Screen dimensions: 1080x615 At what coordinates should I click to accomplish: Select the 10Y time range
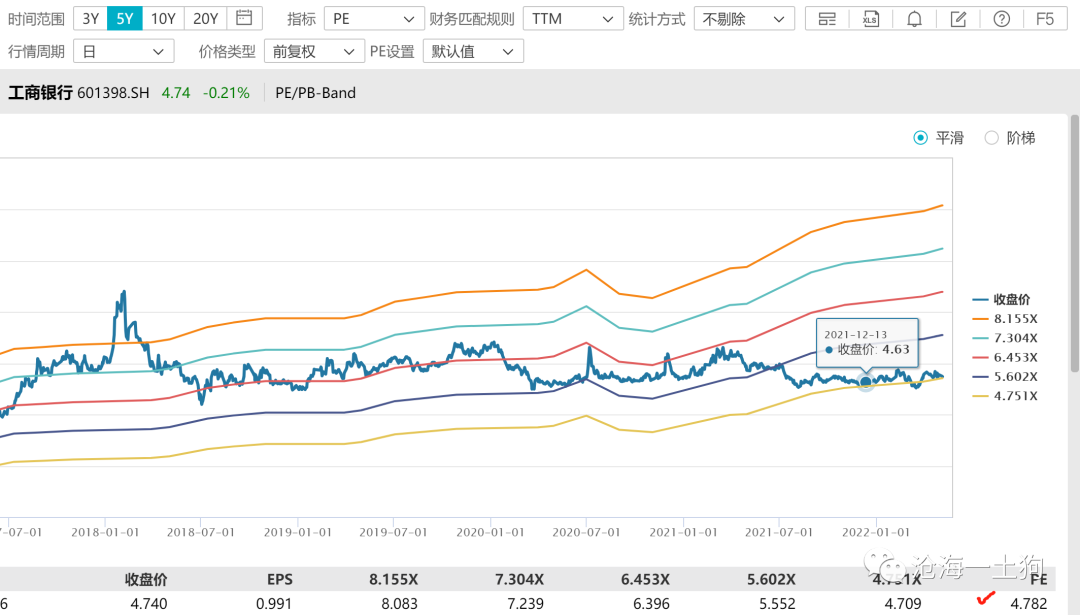[163, 19]
